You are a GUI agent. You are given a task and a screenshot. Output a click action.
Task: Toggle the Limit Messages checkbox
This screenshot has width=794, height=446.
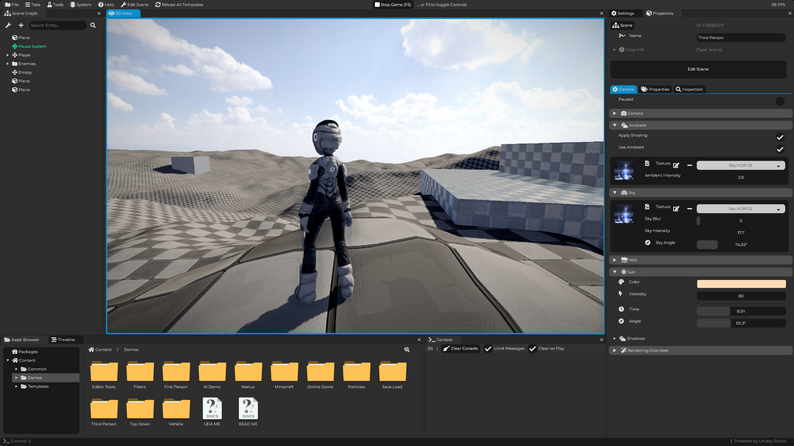(488, 348)
